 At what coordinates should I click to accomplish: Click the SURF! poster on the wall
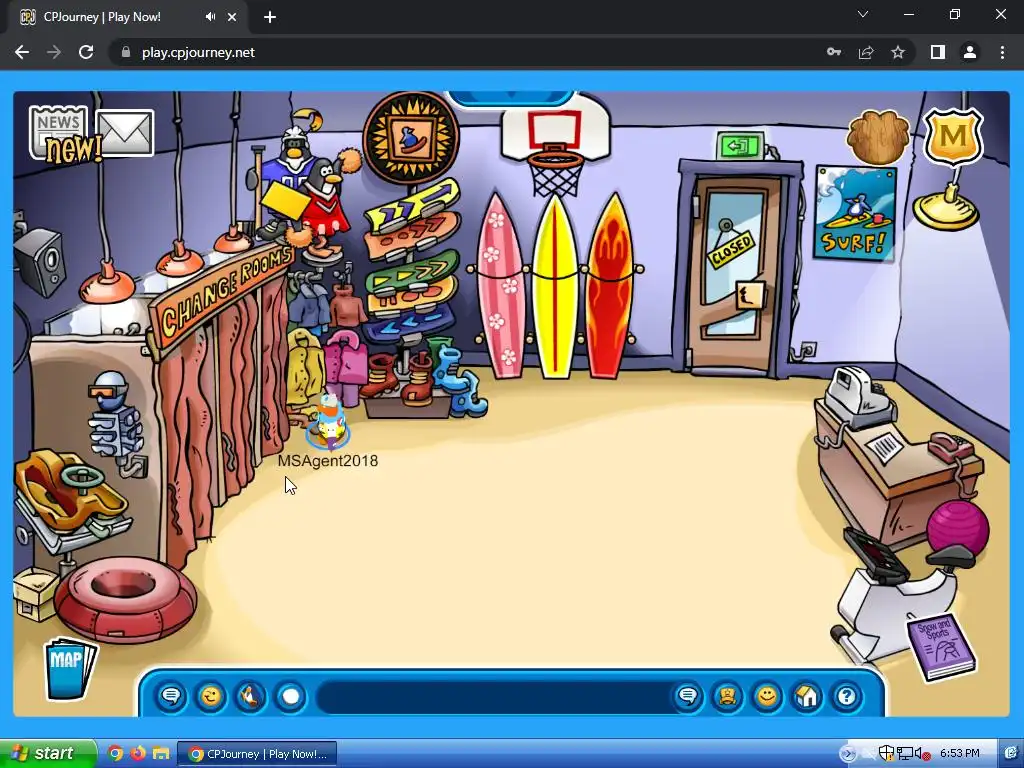coord(854,213)
